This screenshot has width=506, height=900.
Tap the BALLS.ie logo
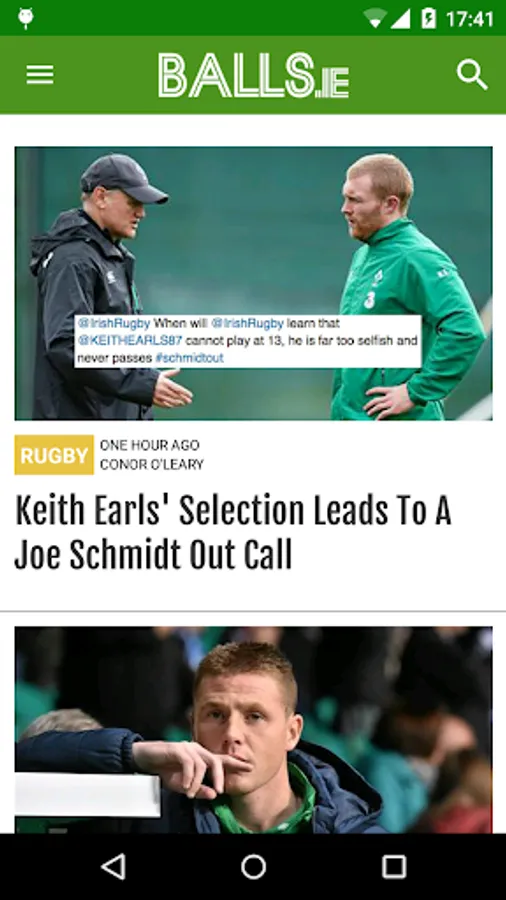tap(254, 75)
